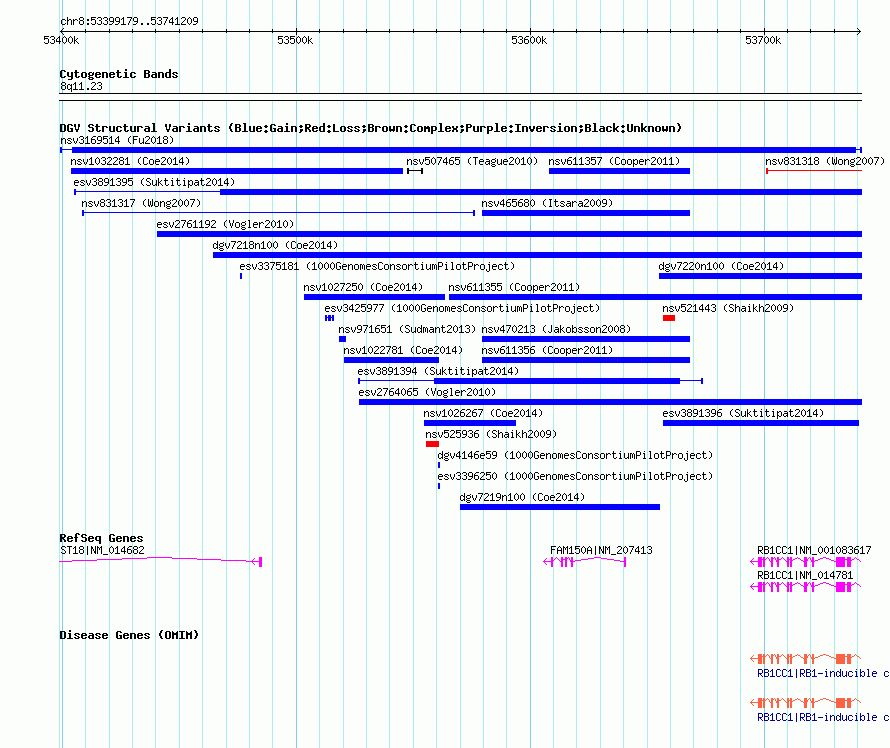The image size is (890, 748).
Task: Open the nsv611356 (Cooper2011) variant label
Action: 547,350
